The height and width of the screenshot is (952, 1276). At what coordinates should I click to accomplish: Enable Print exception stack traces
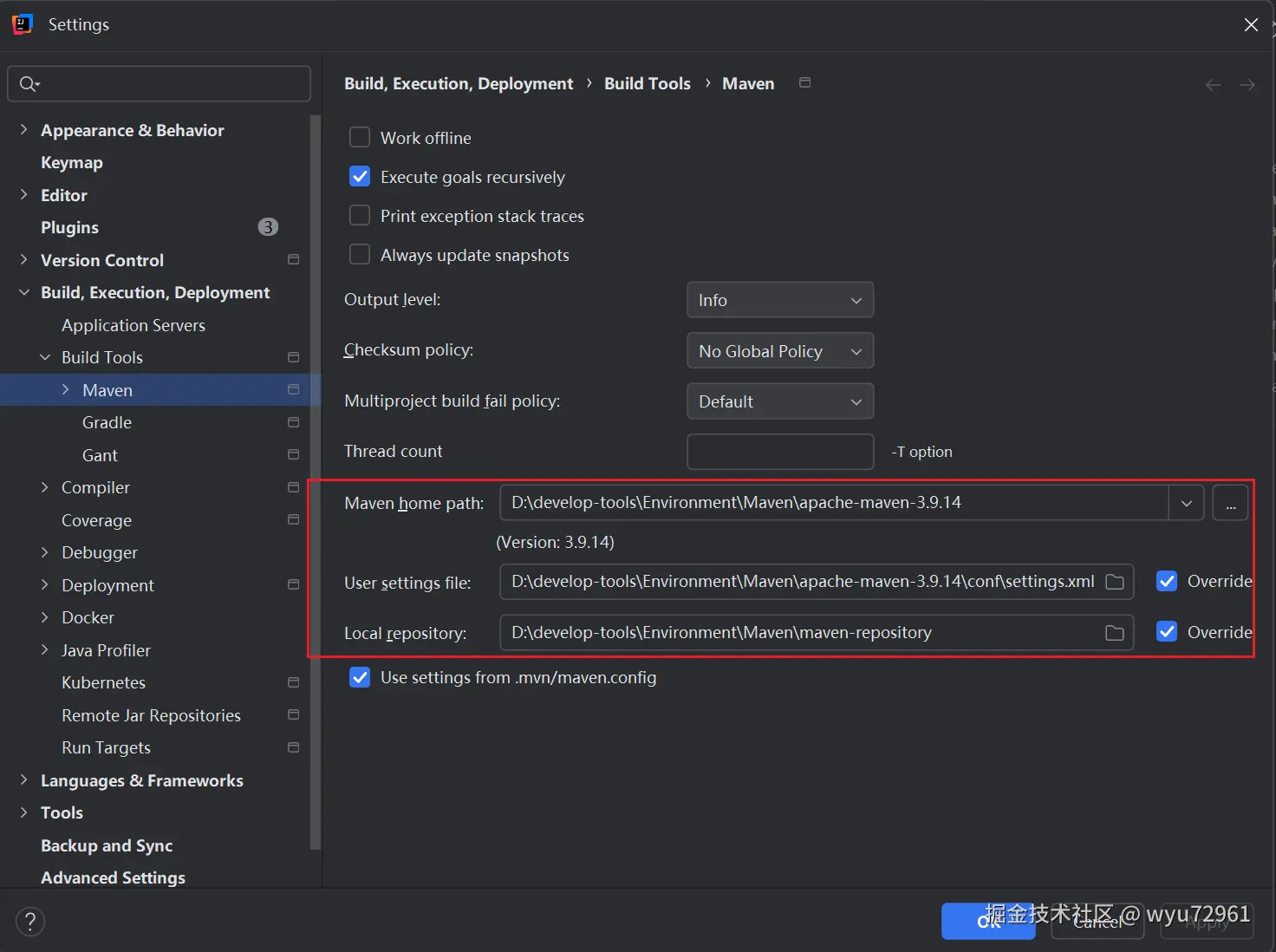click(360, 215)
